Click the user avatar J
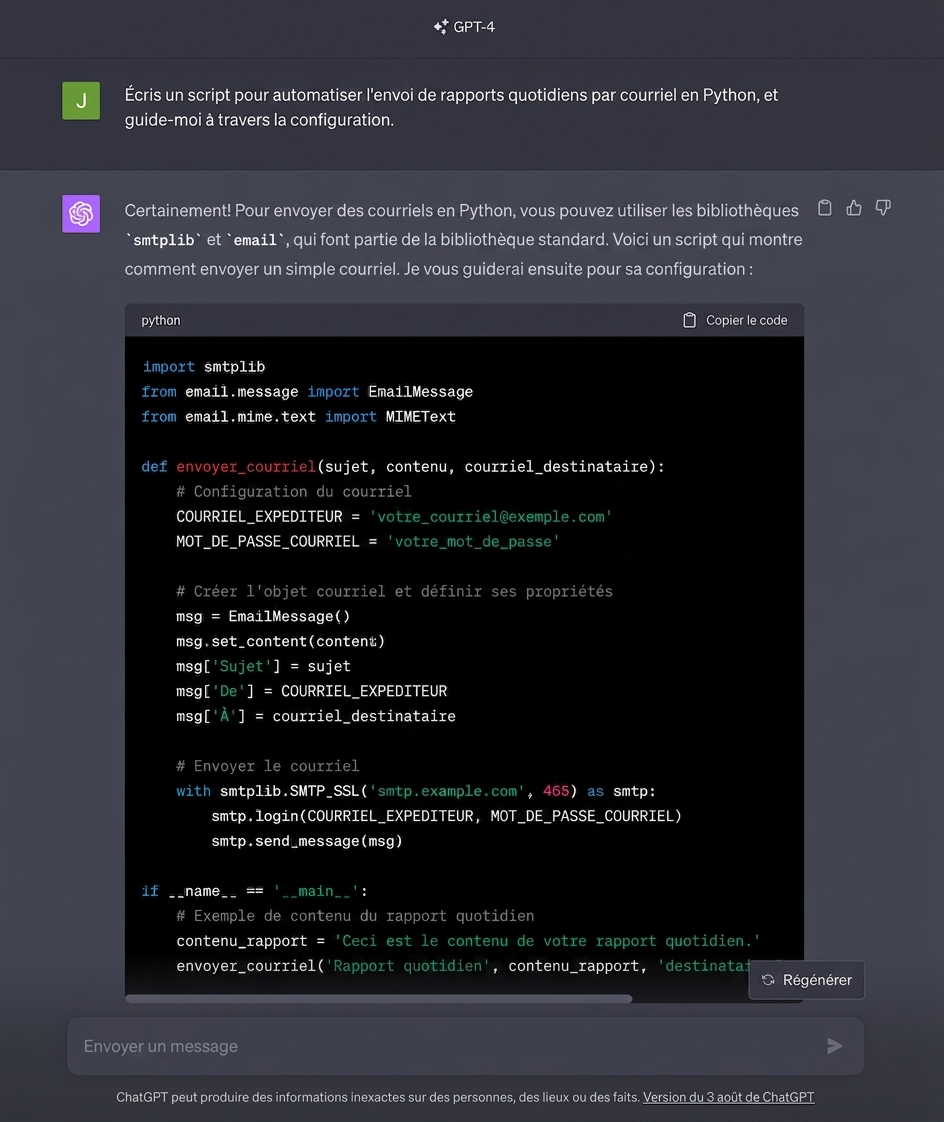This screenshot has height=1122, width=944. 81,101
